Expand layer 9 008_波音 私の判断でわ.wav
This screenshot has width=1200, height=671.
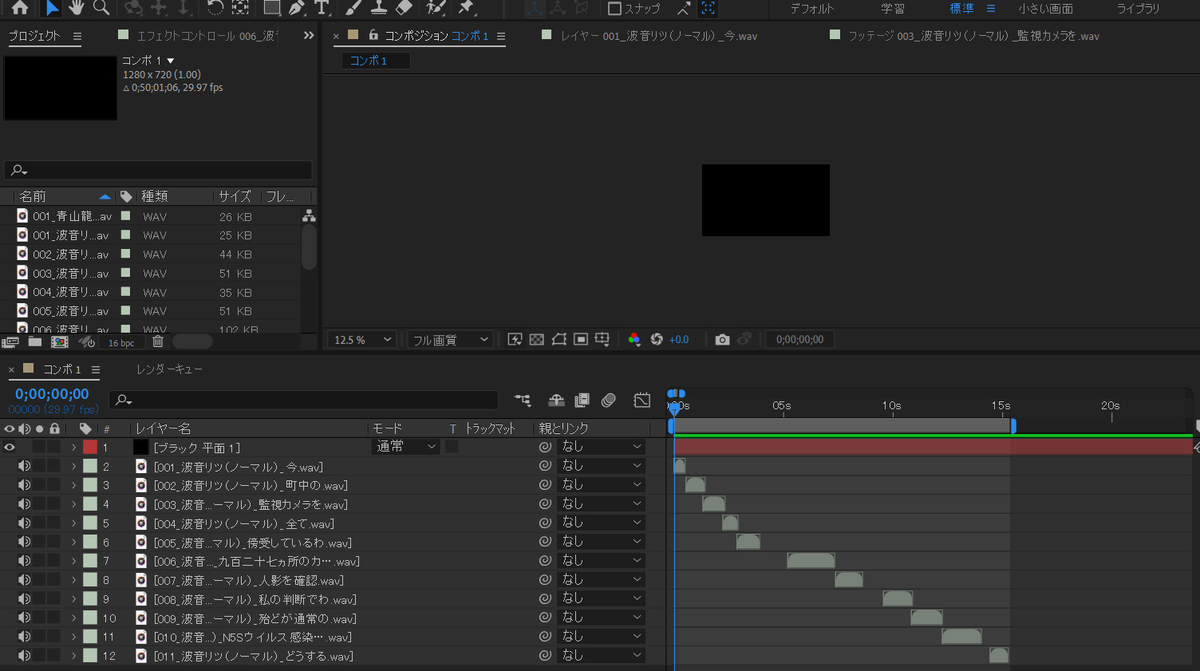pos(73,599)
